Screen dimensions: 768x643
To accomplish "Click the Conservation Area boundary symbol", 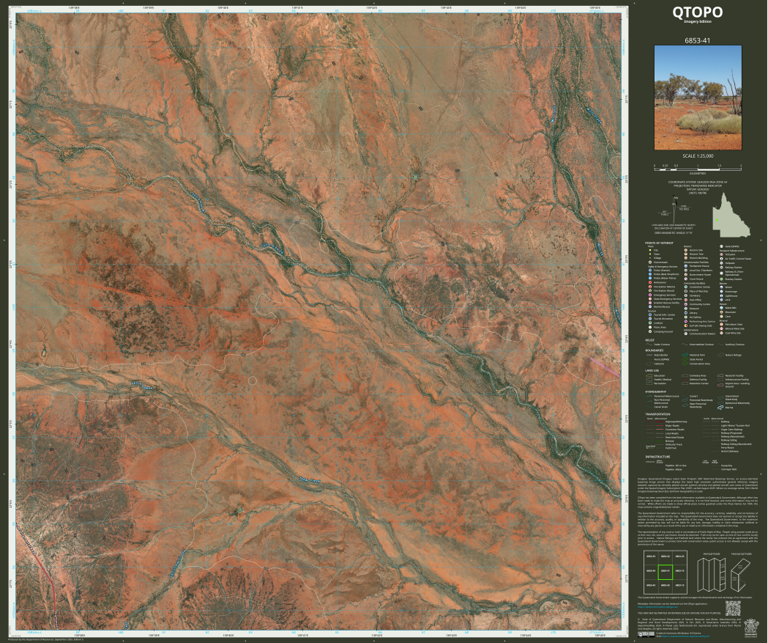I will 685,363.
